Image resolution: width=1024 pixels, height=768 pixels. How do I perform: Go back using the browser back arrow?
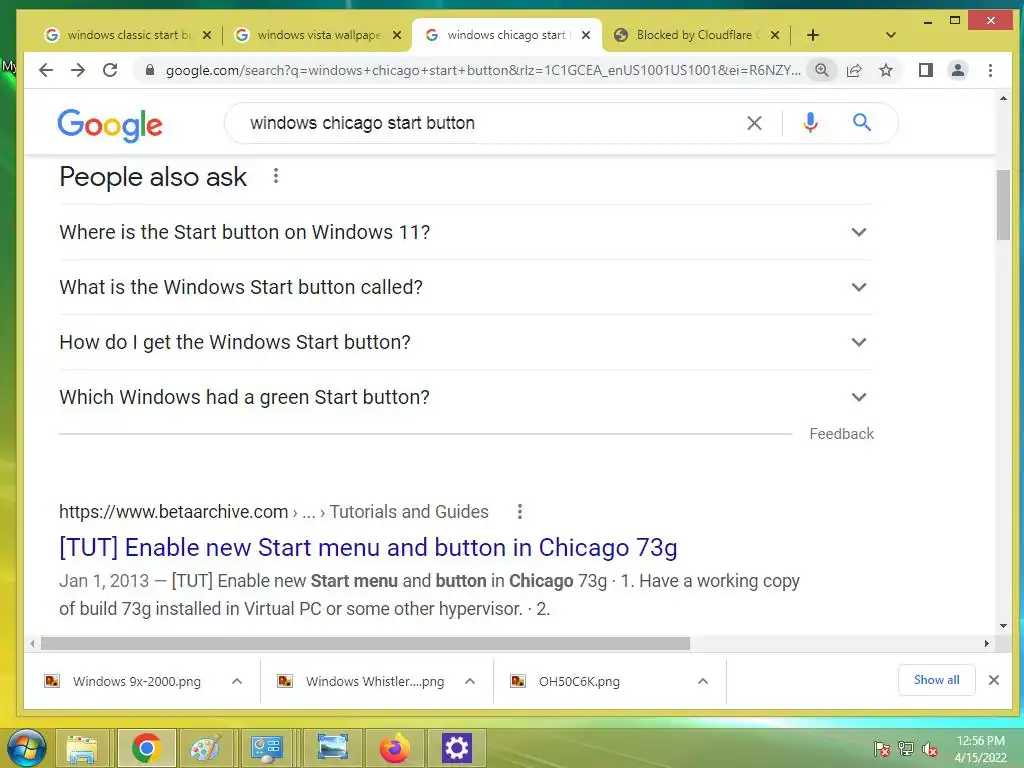[x=45, y=70]
